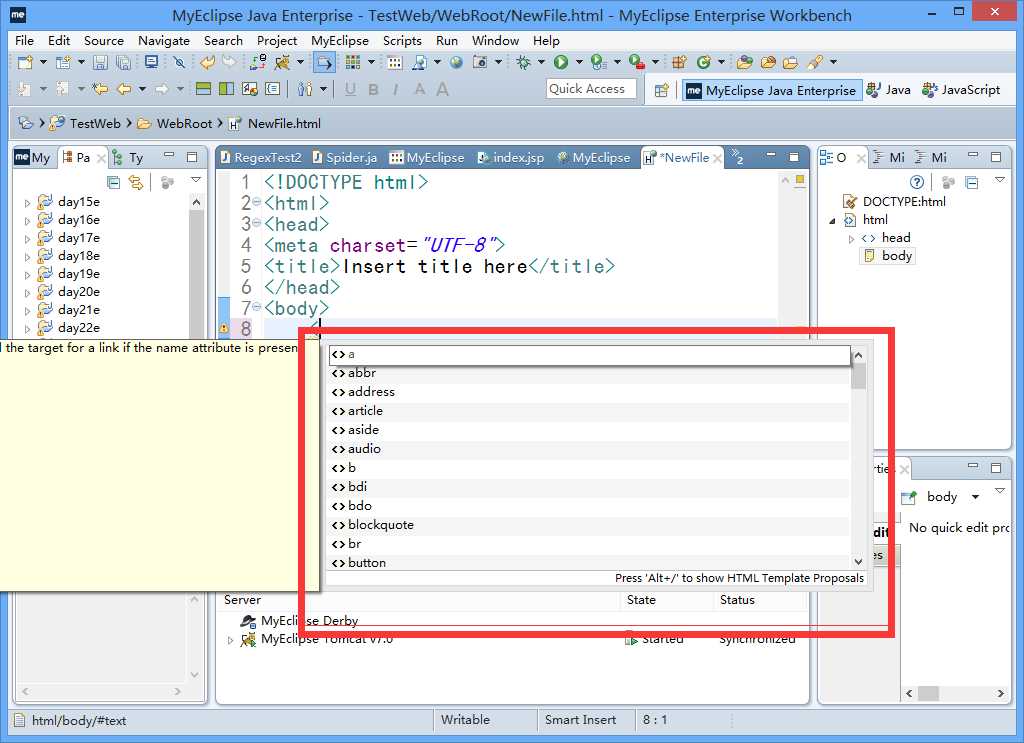
Task: Expand the head node in Outline
Action: (851, 239)
